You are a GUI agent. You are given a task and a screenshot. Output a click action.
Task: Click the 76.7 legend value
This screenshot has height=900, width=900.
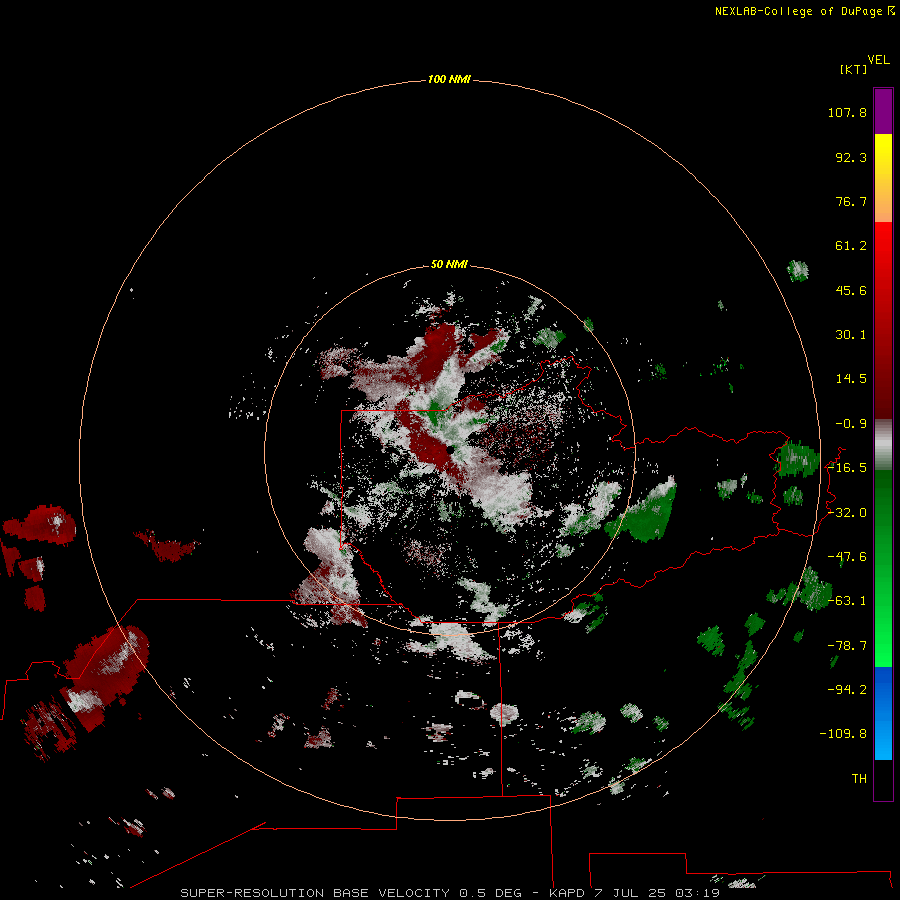[x=851, y=201]
